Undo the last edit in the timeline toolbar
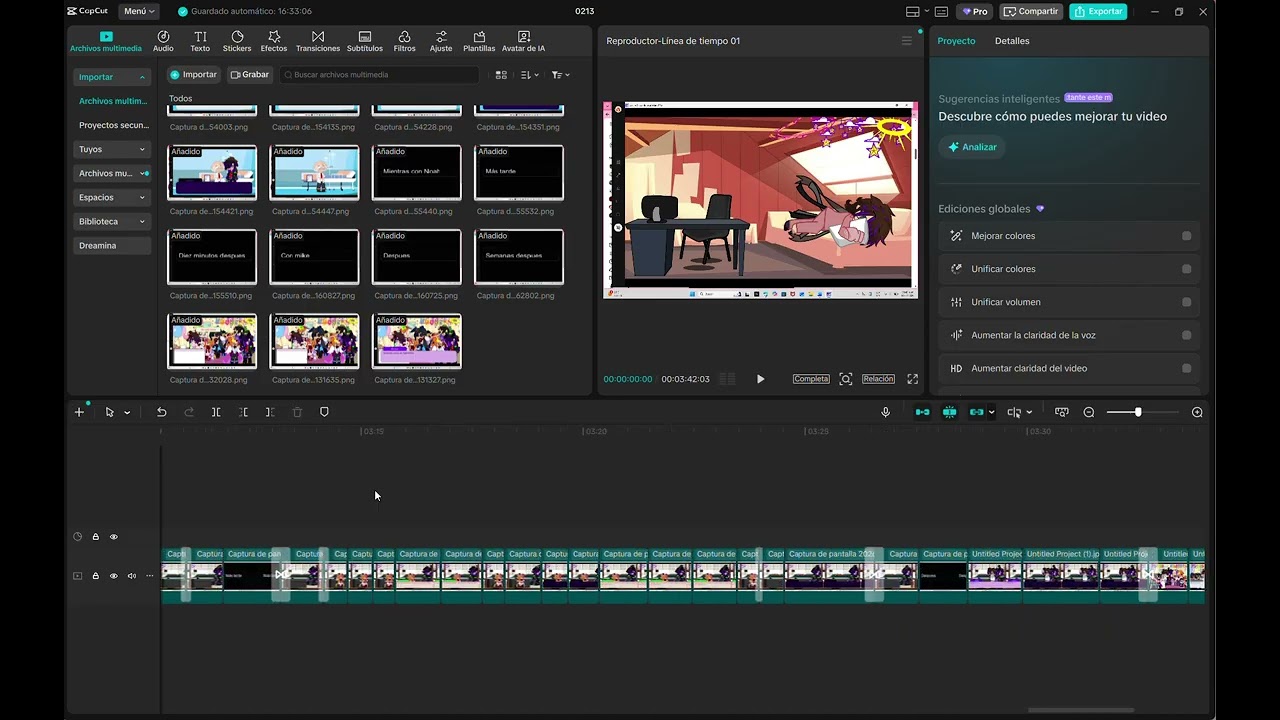The height and width of the screenshot is (720, 1280). [x=161, y=412]
